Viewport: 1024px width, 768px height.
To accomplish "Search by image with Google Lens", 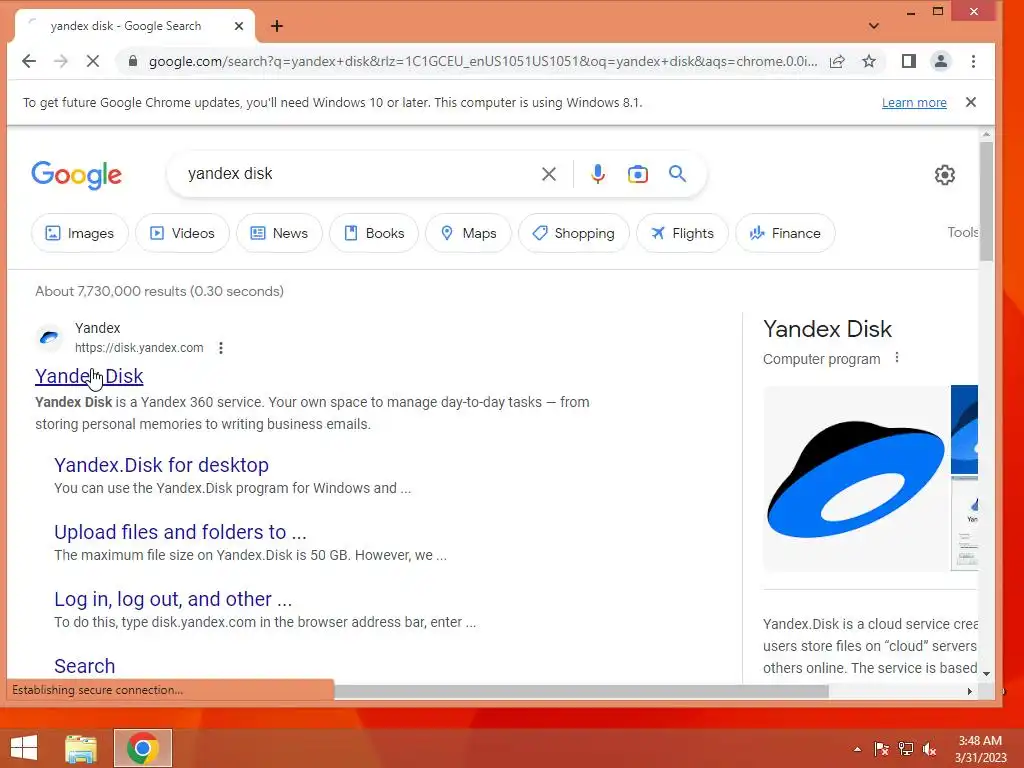I will point(637,174).
